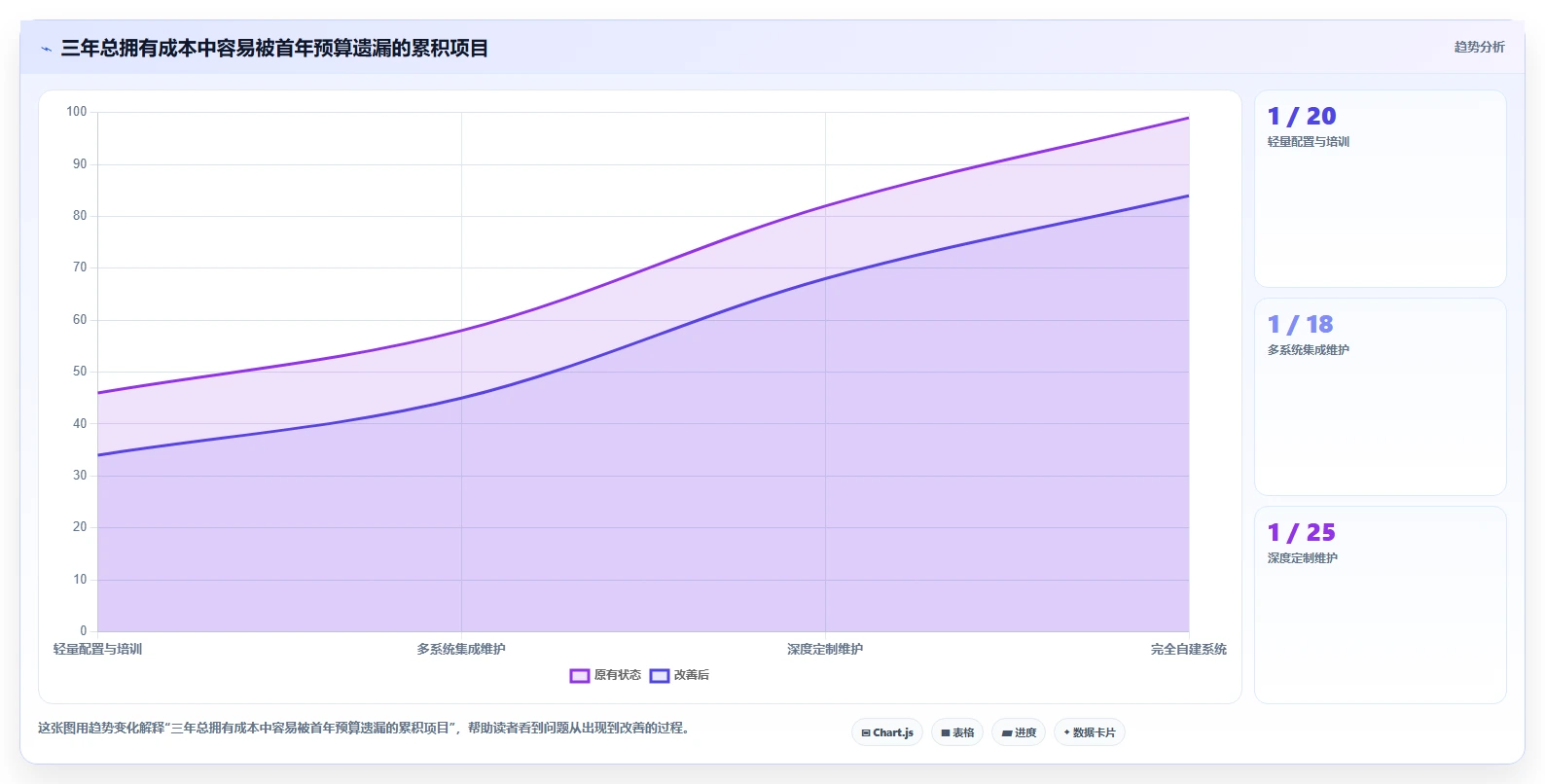
Task: Click the 多系统集成维护 x-axis label
Action: (x=461, y=649)
